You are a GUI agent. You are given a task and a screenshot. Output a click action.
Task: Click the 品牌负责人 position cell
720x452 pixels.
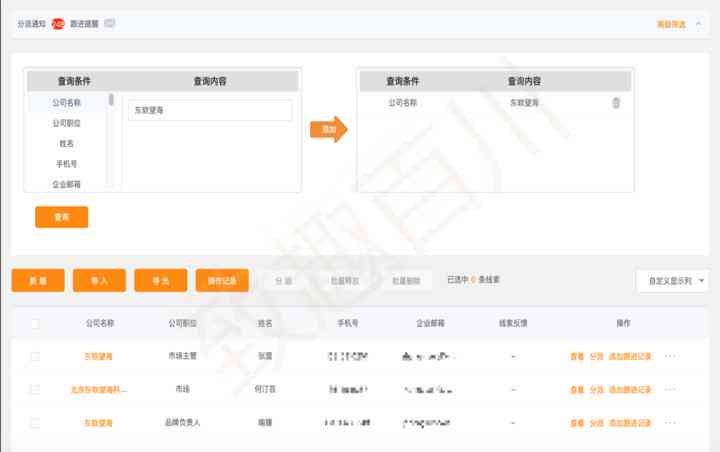coord(182,423)
